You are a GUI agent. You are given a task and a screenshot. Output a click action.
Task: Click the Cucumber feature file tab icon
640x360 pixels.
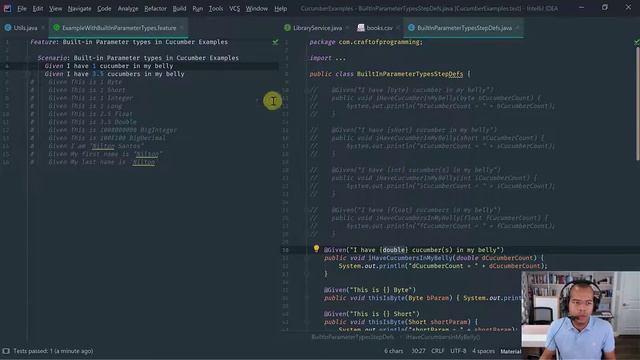pyautogui.click(x=56, y=28)
